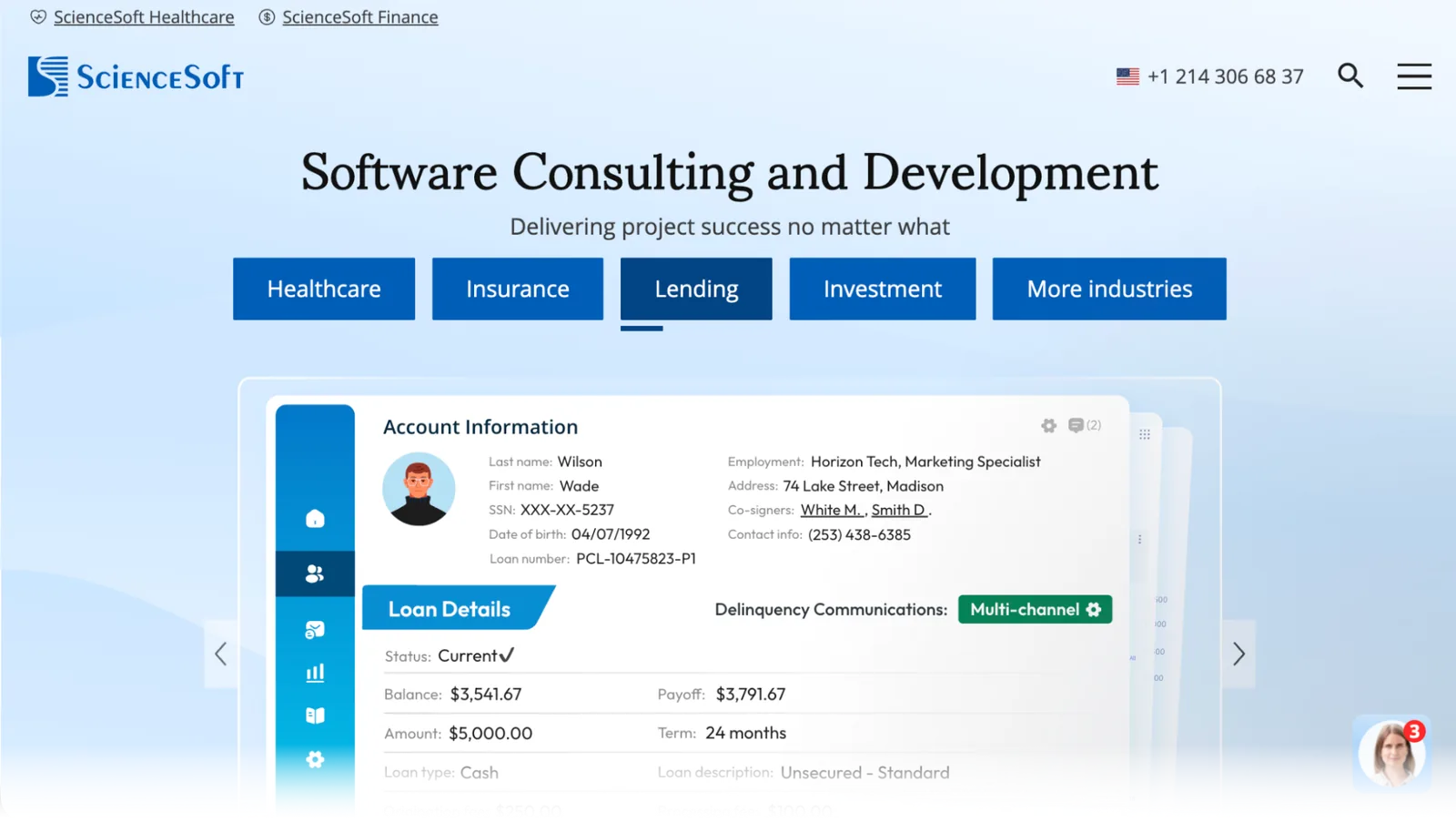This screenshot has width=1456, height=822.
Task: Go to previous slide with left arrow
Action: 220,654
